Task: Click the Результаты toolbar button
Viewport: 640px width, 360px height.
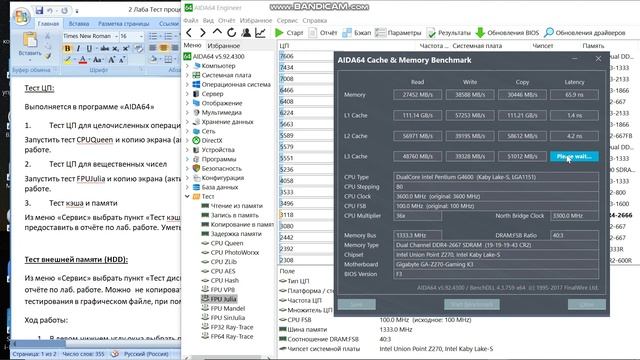Action: (449, 33)
